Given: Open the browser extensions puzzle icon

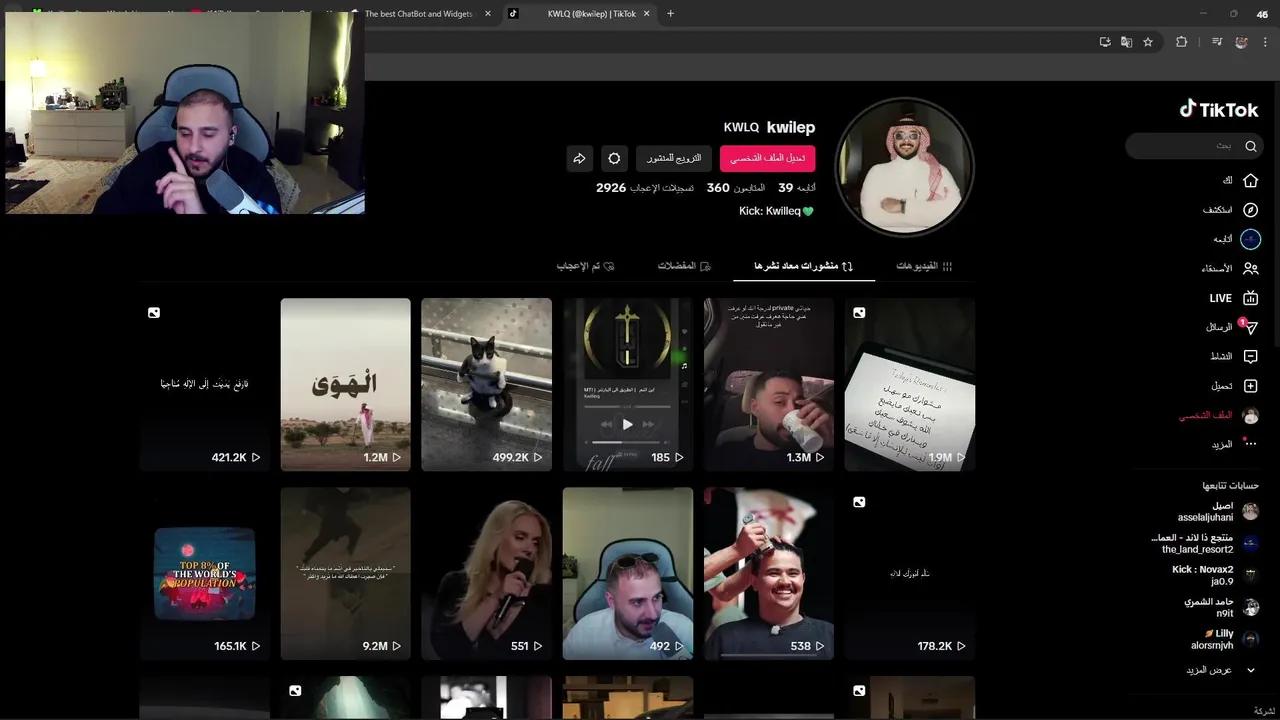Looking at the screenshot, I should [1181, 42].
